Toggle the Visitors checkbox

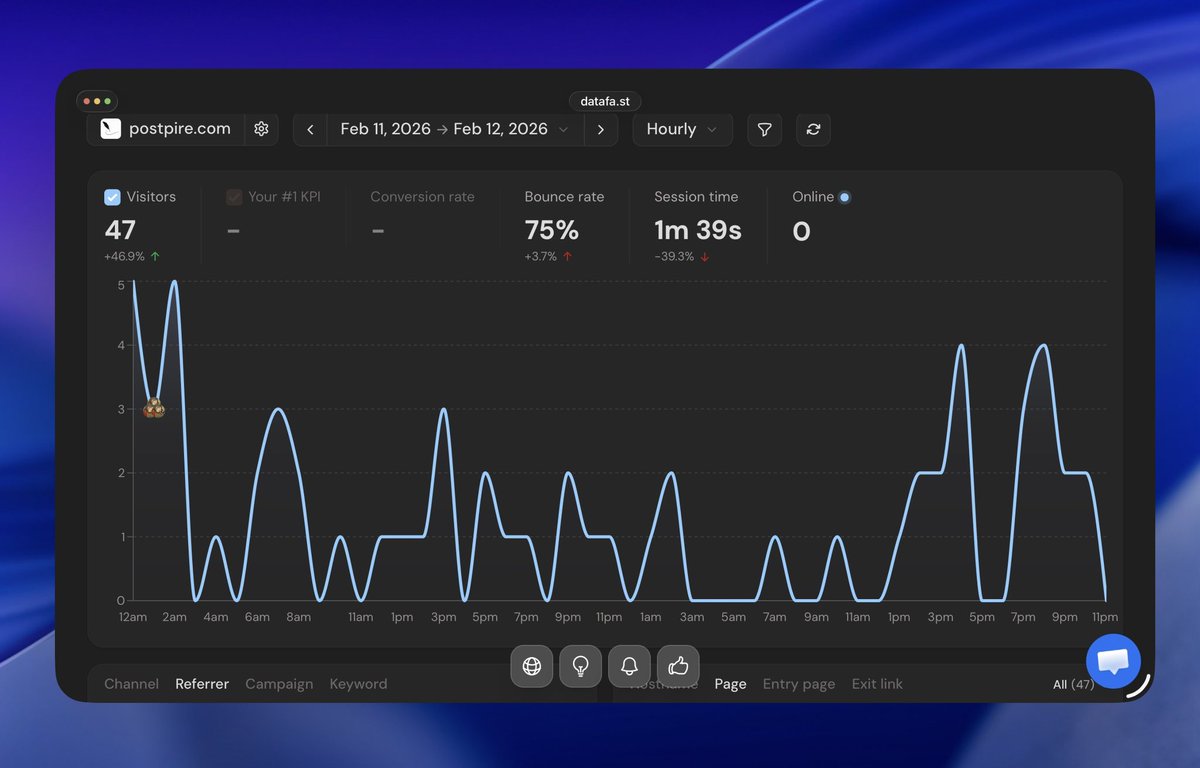tap(112, 197)
